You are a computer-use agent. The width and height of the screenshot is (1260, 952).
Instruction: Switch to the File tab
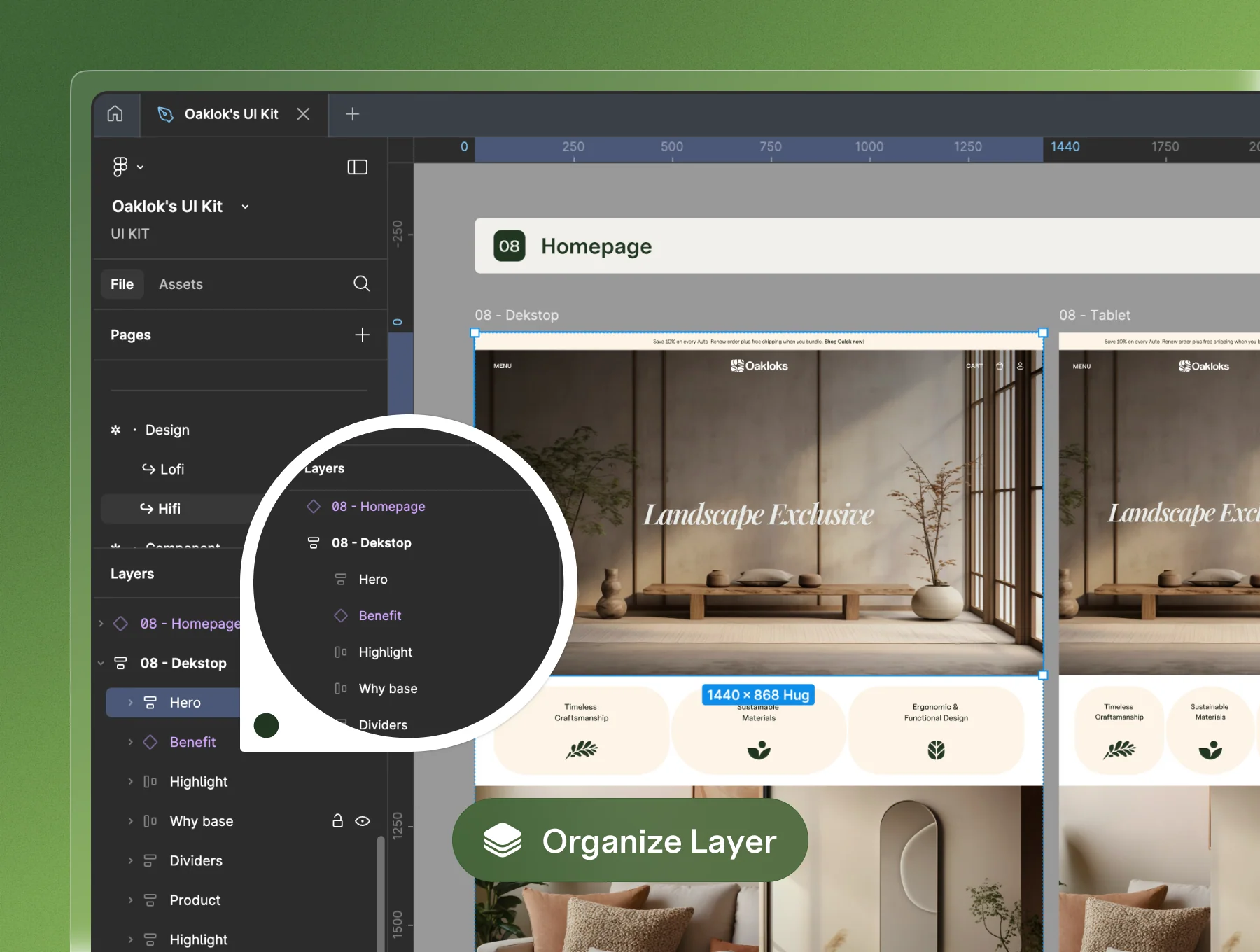coord(122,284)
